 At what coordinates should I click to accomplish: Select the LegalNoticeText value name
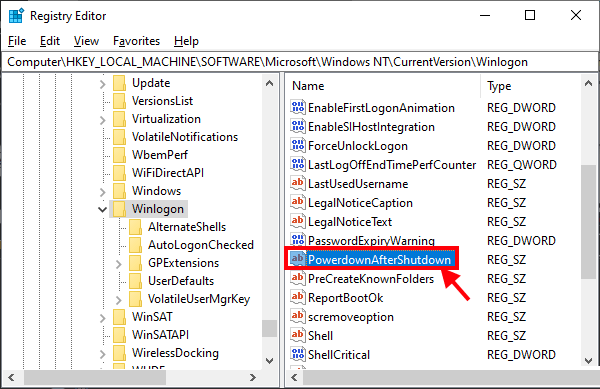pyautogui.click(x=350, y=222)
